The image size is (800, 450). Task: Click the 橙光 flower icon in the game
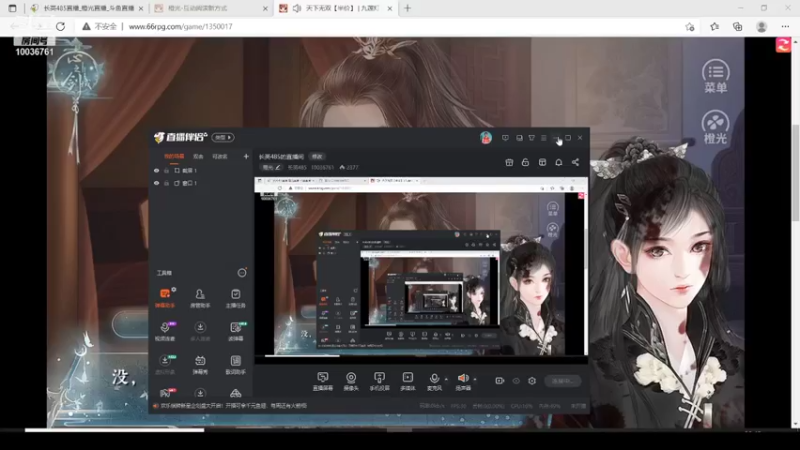715,127
